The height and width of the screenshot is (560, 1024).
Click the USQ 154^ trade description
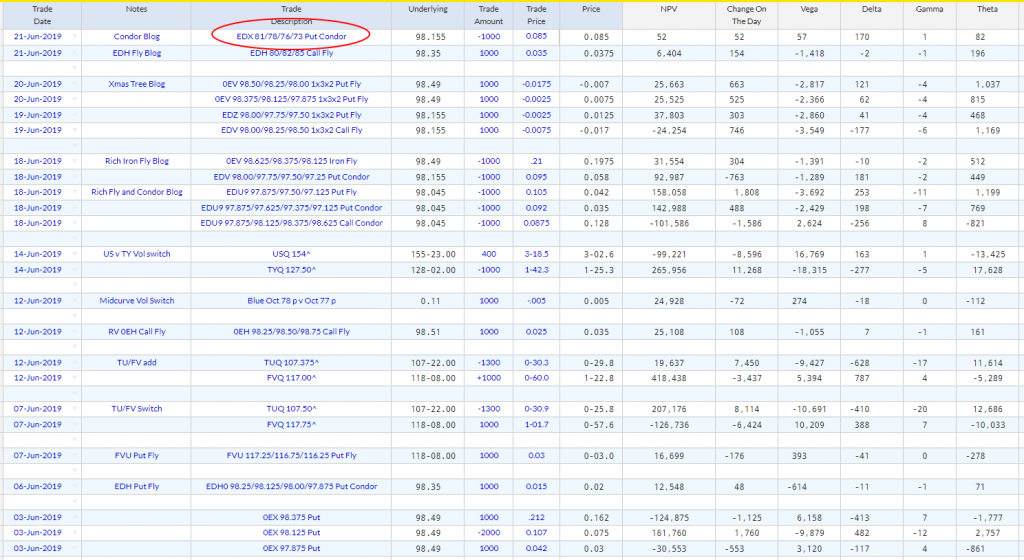click(x=291, y=254)
